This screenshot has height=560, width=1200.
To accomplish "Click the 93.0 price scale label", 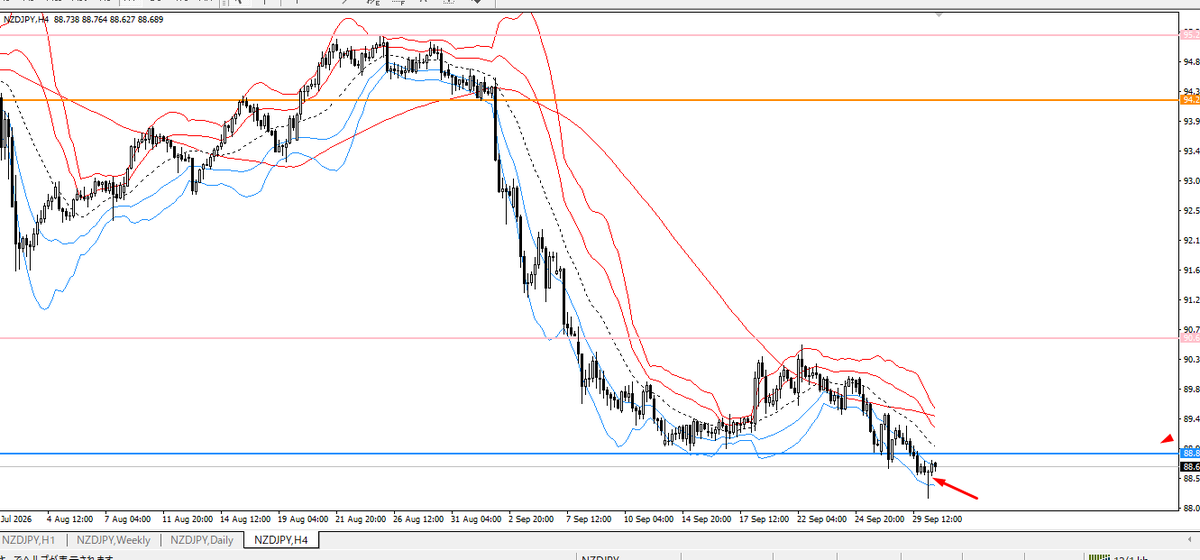I will [x=1190, y=181].
